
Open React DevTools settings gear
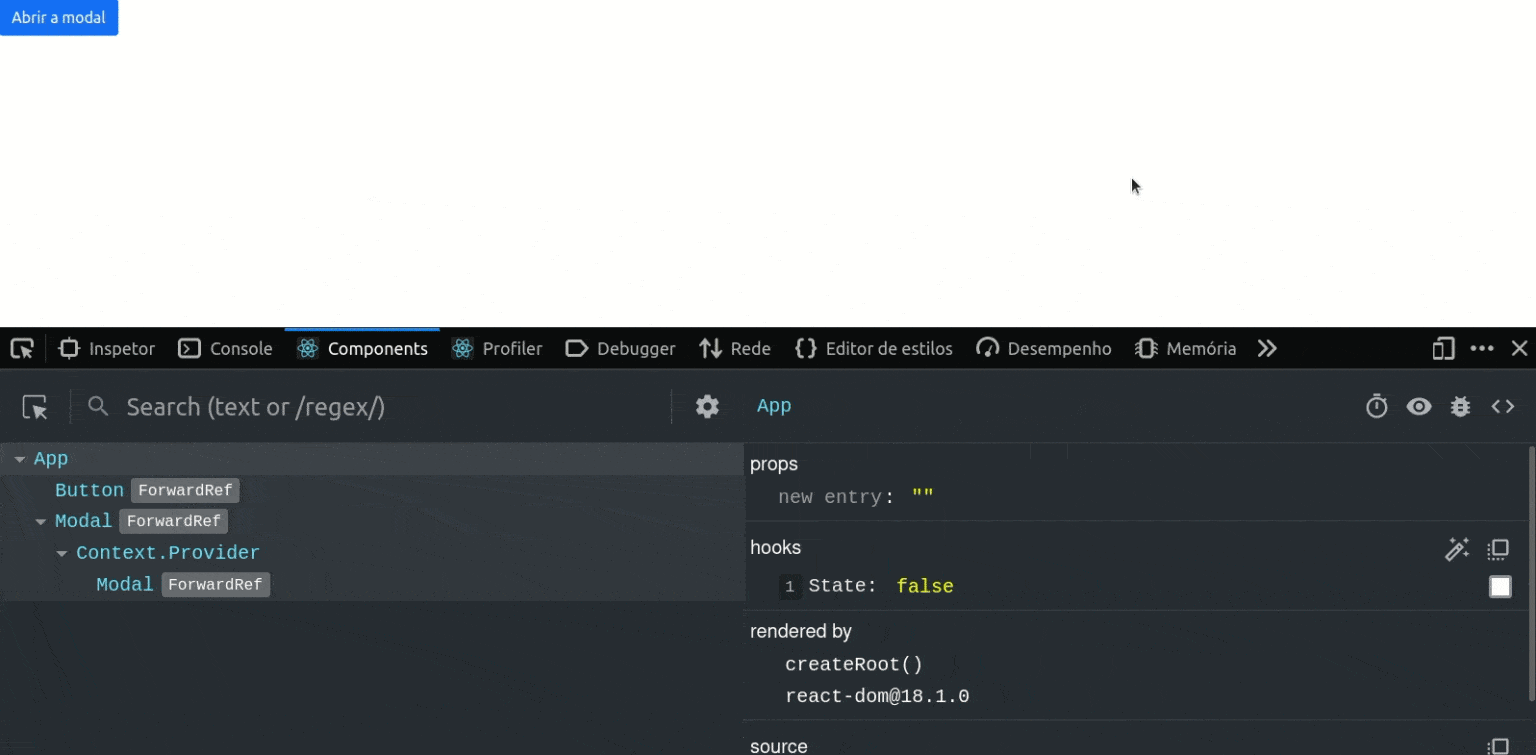tap(707, 407)
